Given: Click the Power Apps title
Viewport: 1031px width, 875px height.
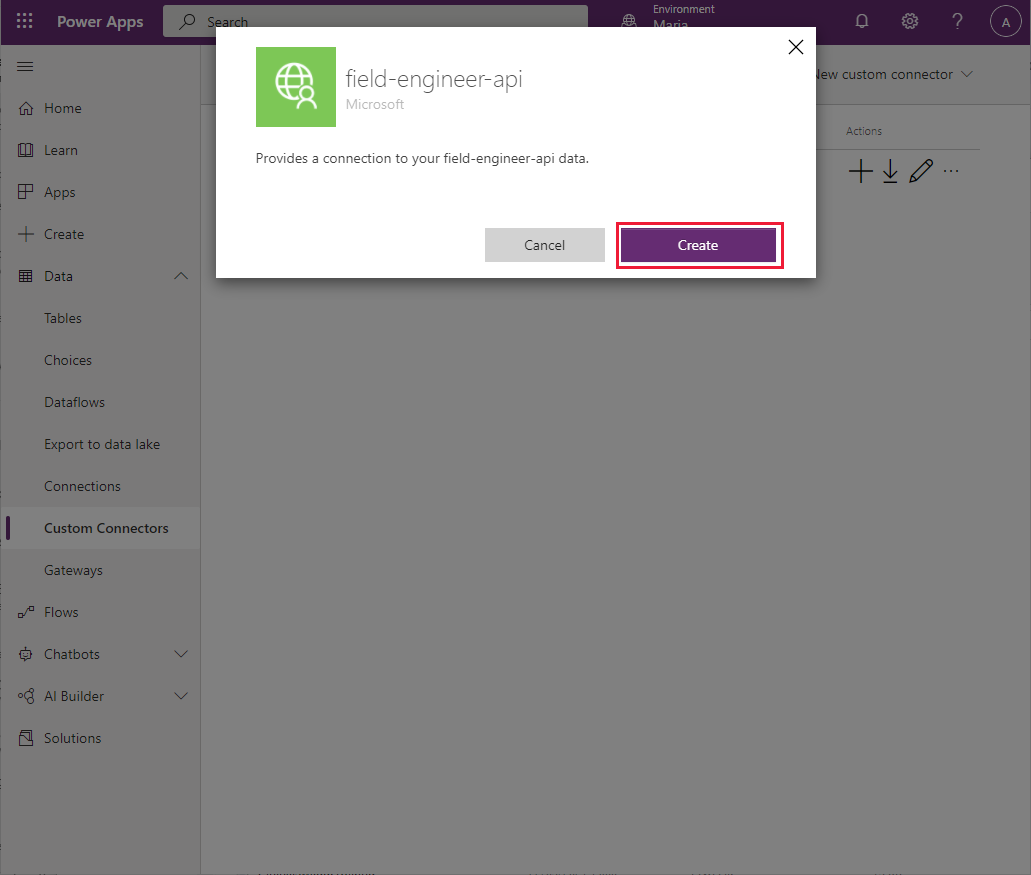Looking at the screenshot, I should pyautogui.click(x=100, y=22).
